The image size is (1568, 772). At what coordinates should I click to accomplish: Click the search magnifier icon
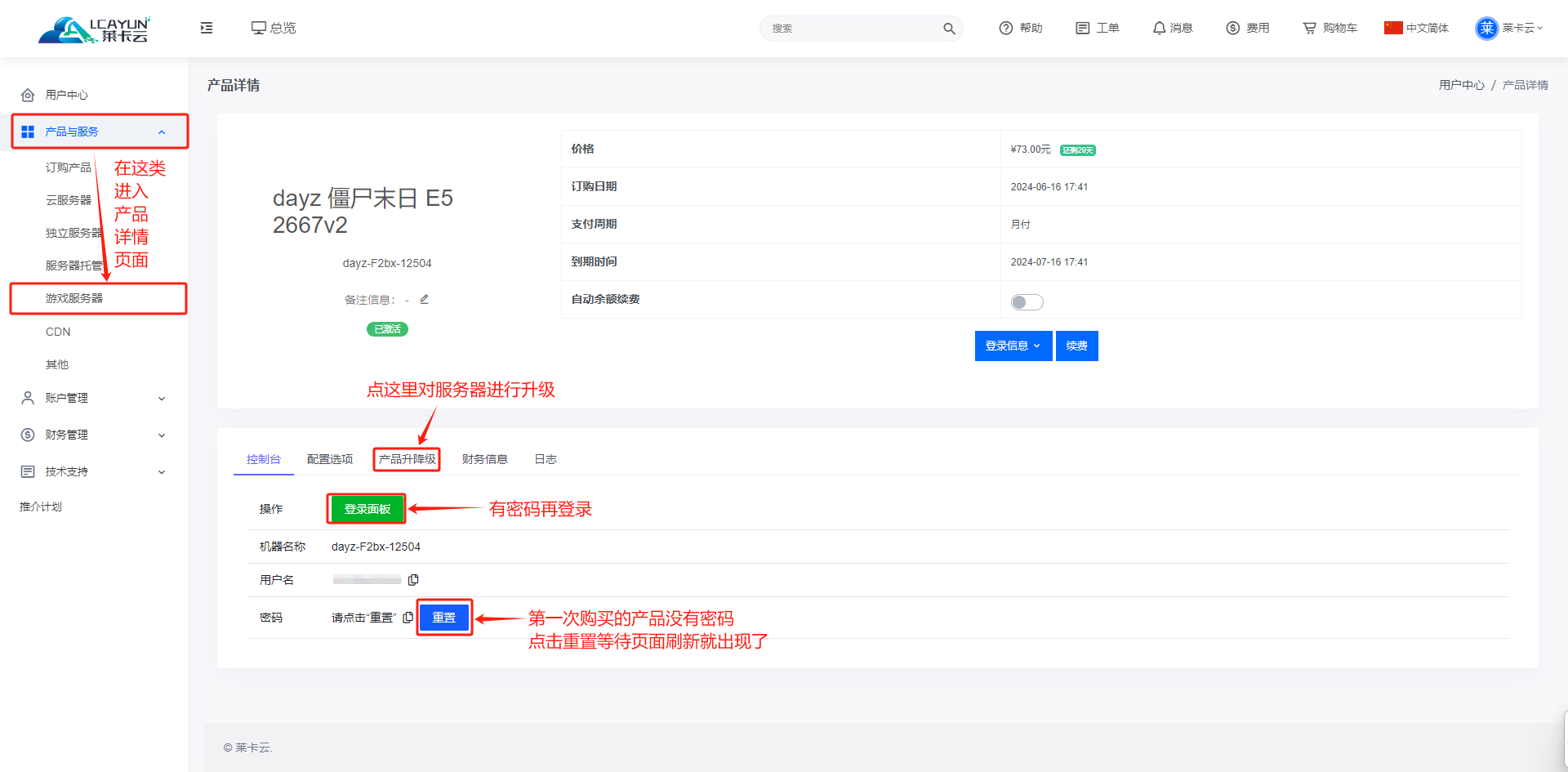coord(949,29)
